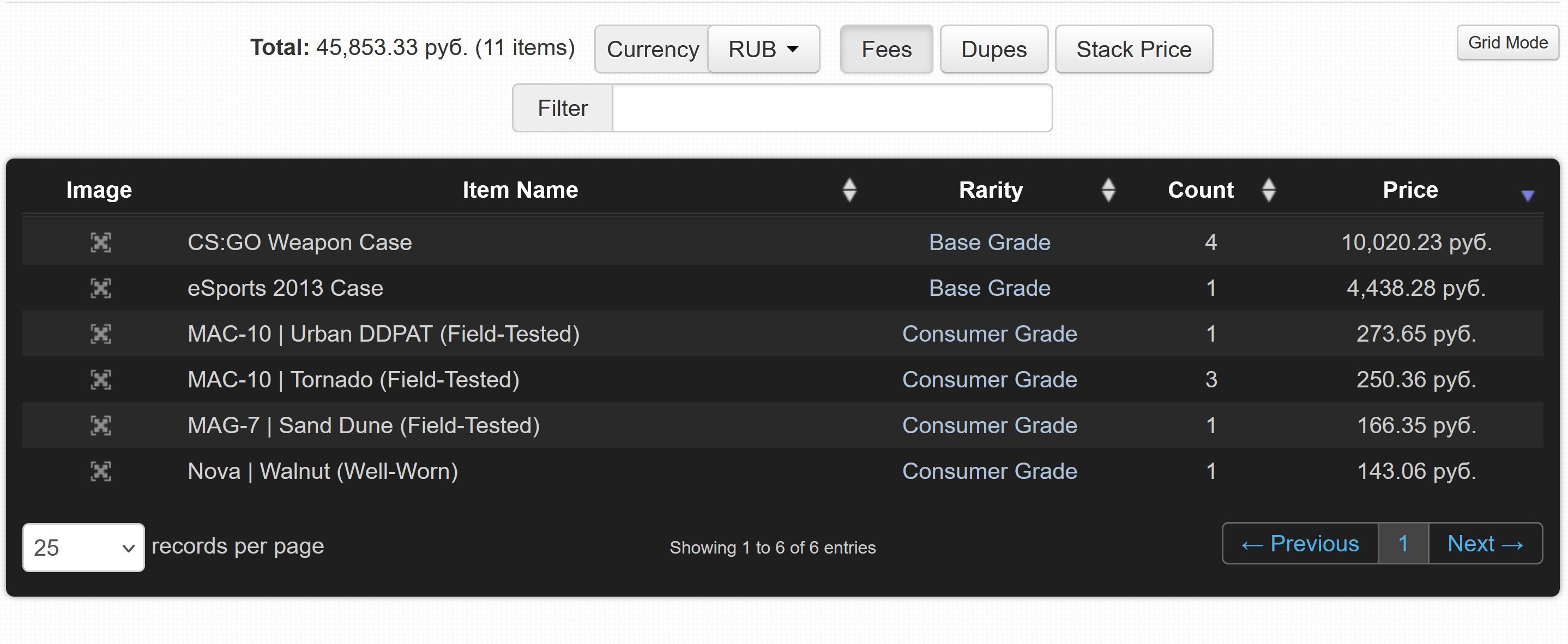Toggle the Fees button
The height and width of the screenshot is (644, 1568).
pos(885,49)
